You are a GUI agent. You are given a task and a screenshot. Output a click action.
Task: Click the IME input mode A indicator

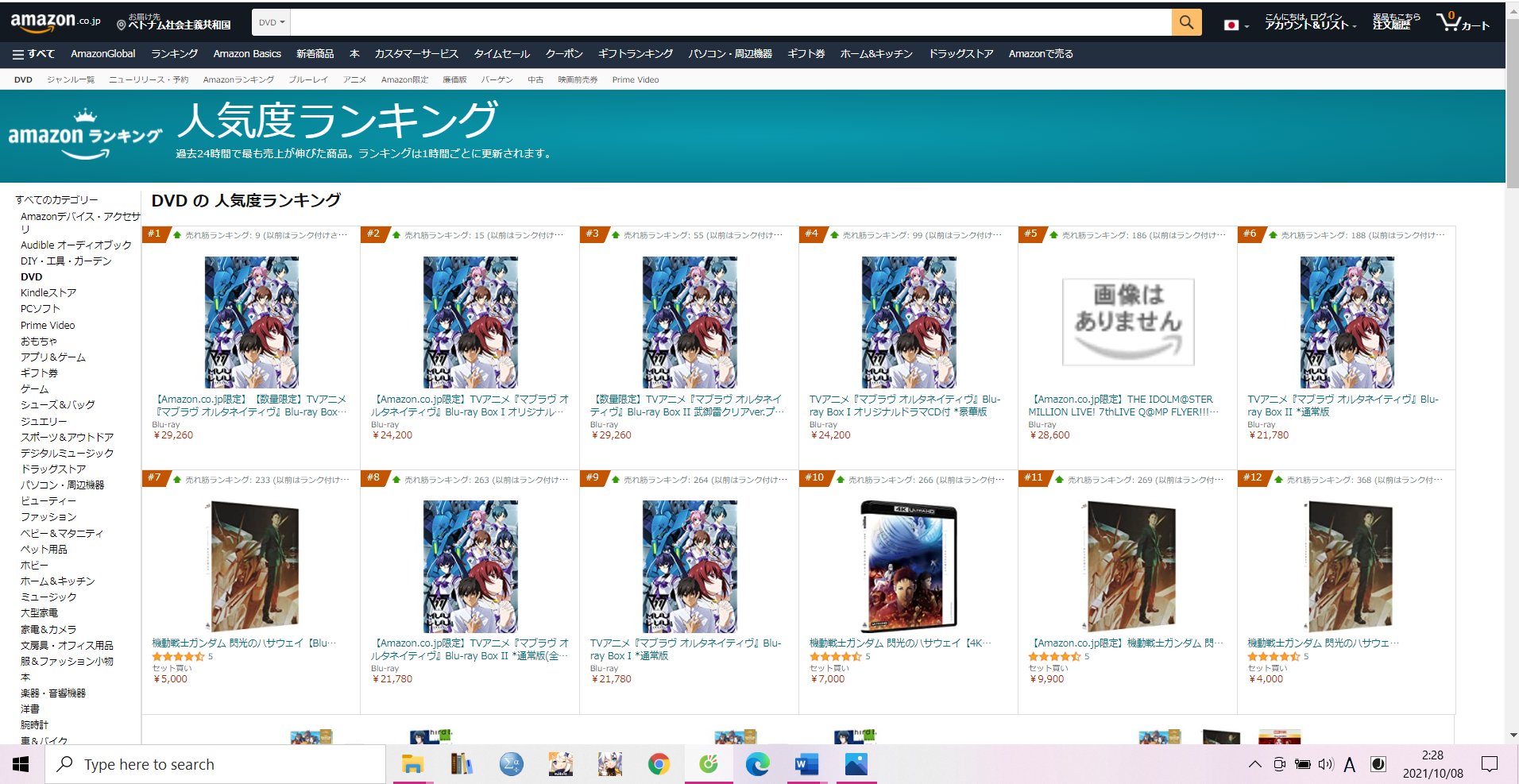pos(1349,765)
